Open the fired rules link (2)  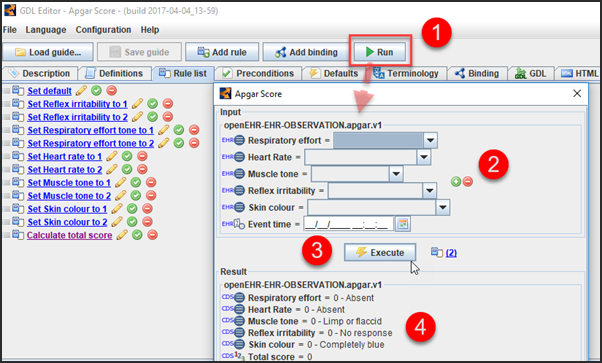451,253
